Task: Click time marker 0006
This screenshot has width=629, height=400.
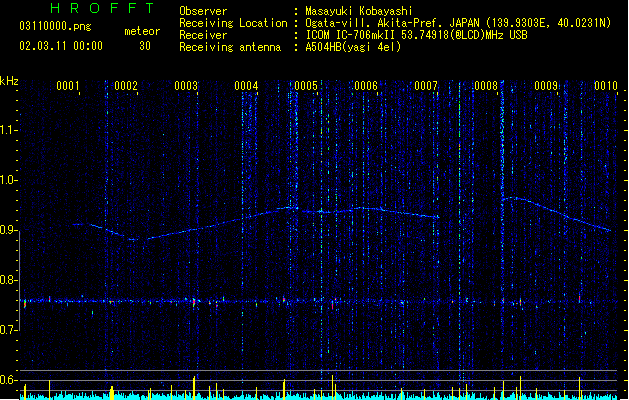Action: (366, 86)
